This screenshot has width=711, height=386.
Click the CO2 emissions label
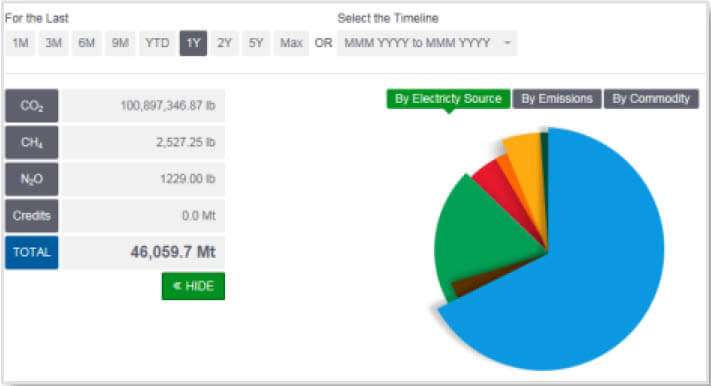tap(32, 106)
